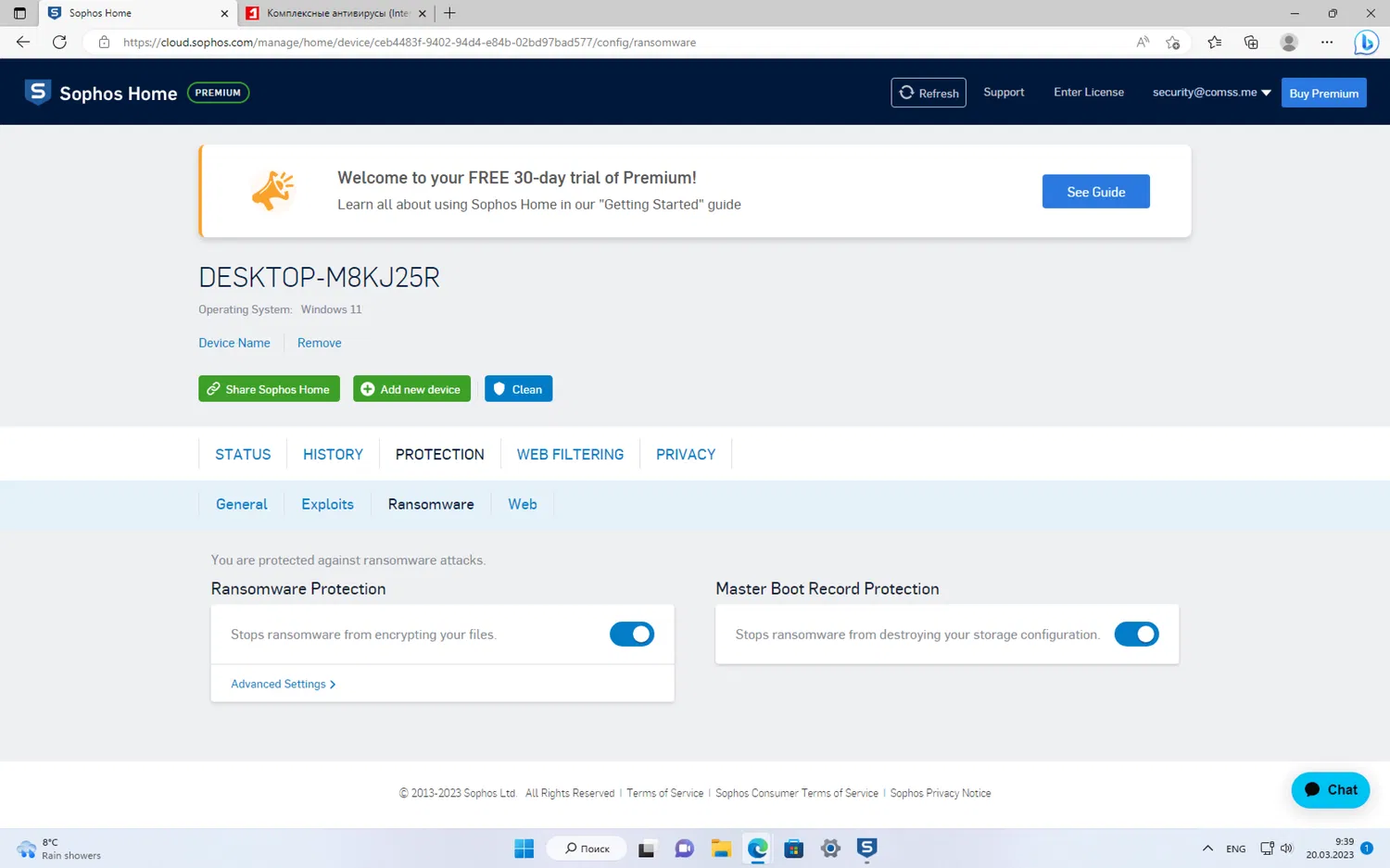Select the Web protection sub-tab

(523, 505)
